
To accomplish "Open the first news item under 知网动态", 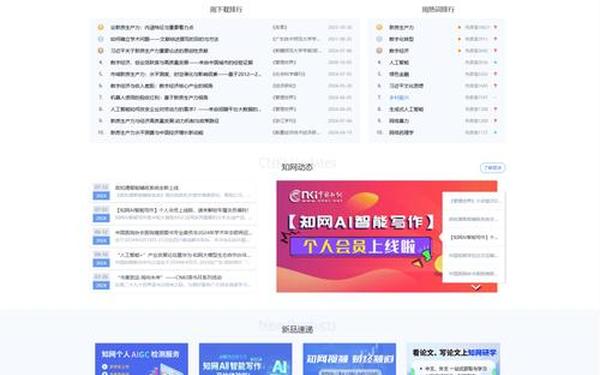I will coord(147,188).
